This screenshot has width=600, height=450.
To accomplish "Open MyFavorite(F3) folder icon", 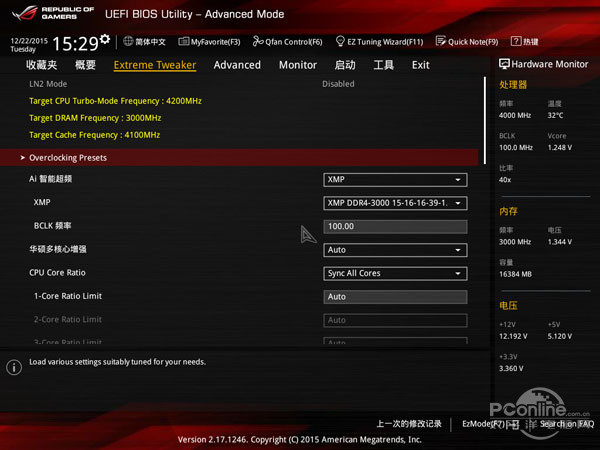I will pos(184,41).
